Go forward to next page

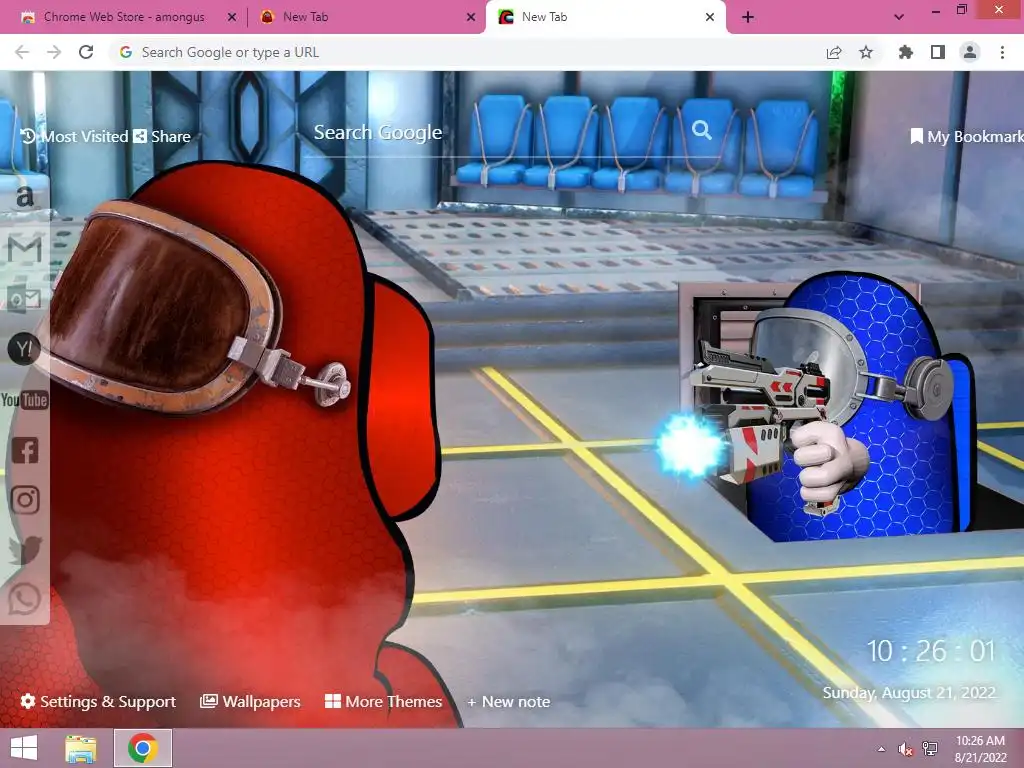click(54, 52)
